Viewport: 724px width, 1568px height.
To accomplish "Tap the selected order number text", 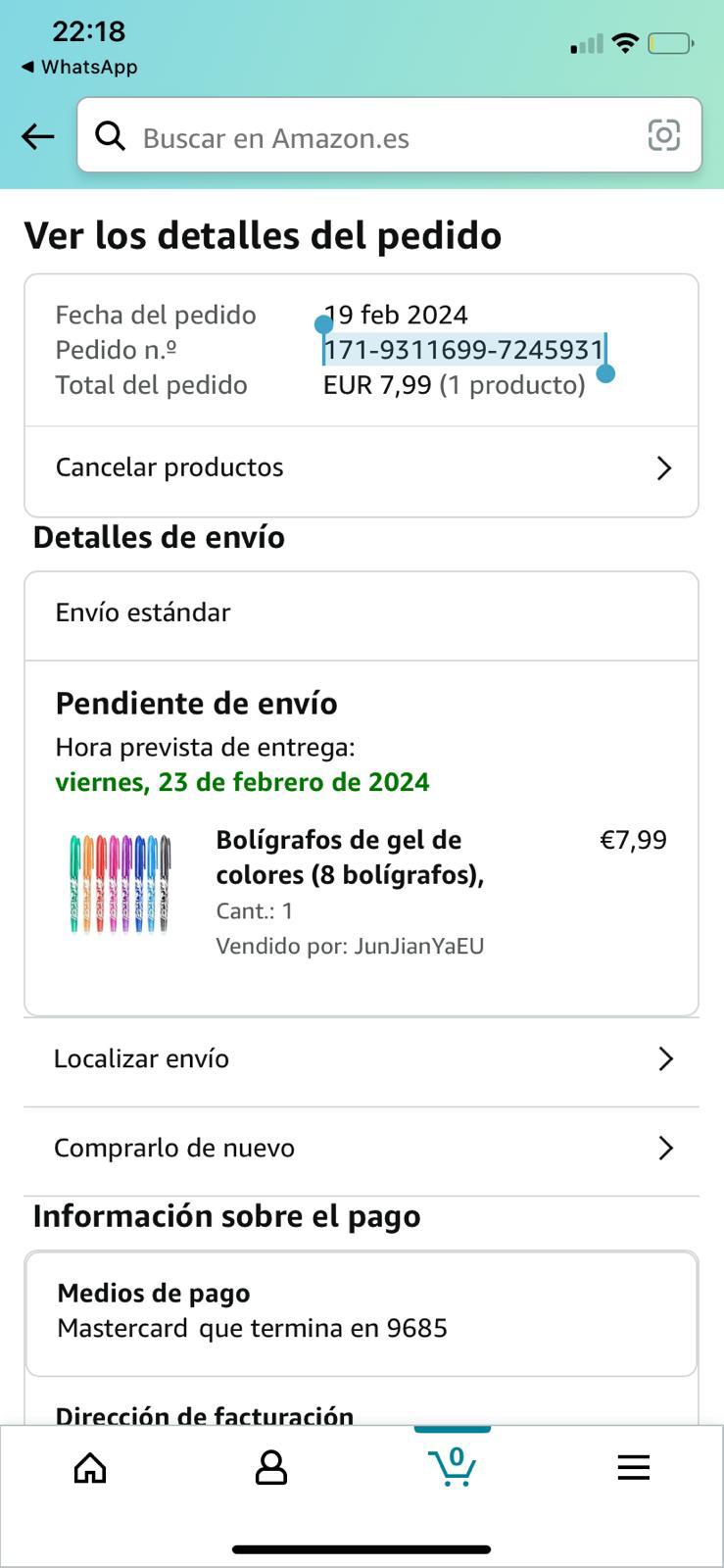I will click(x=463, y=350).
